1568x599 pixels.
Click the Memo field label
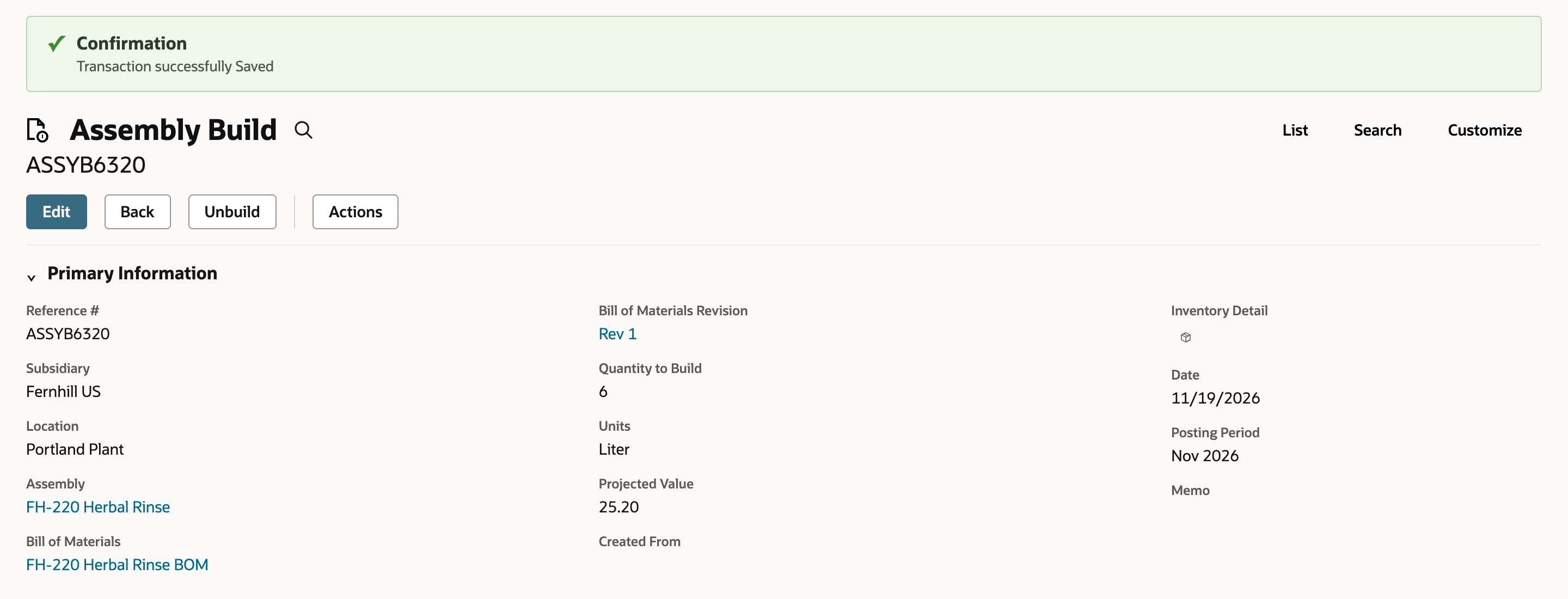[1190, 491]
